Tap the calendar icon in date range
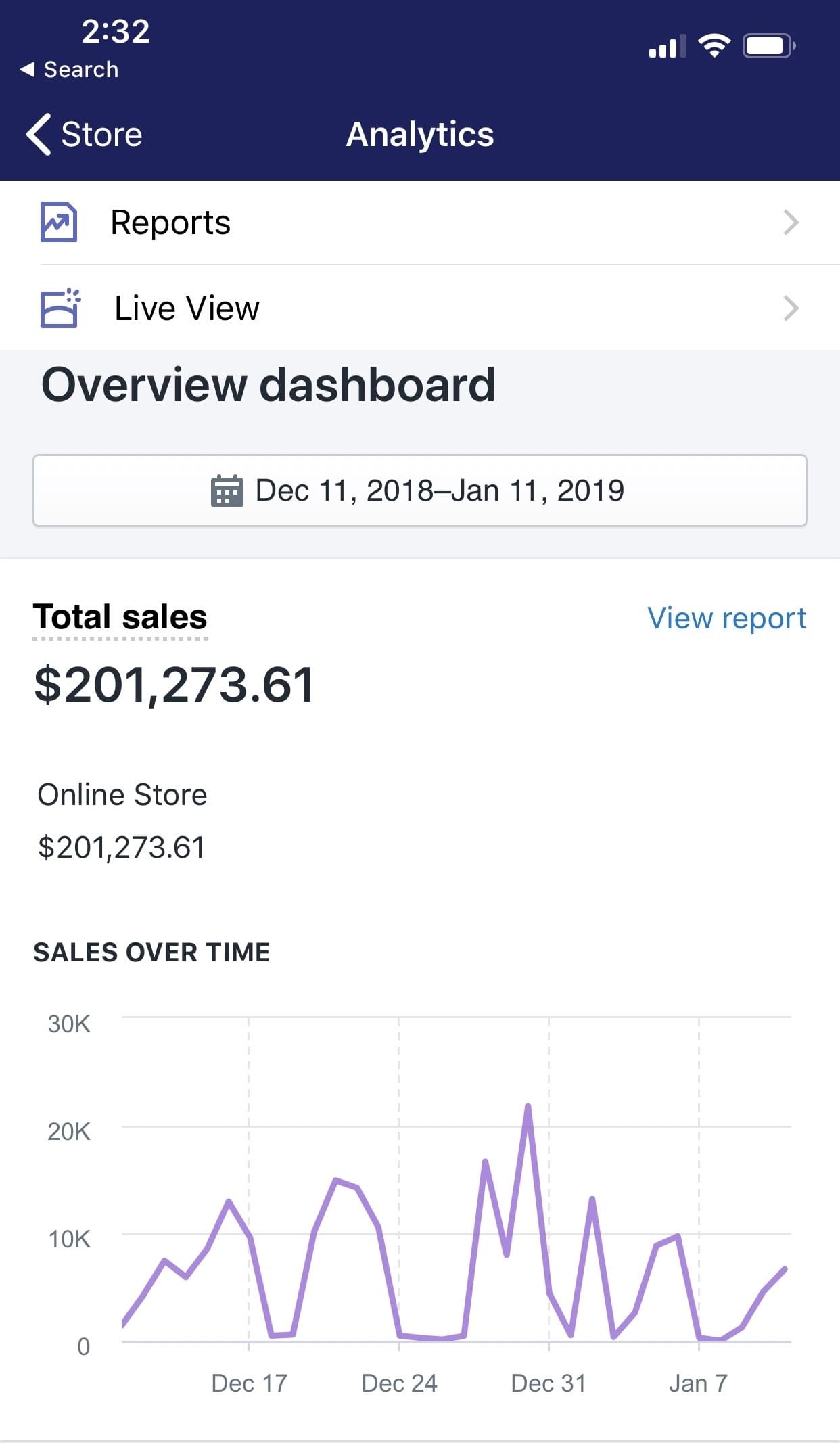Screen dimensions: 840x1443 (x=227, y=491)
